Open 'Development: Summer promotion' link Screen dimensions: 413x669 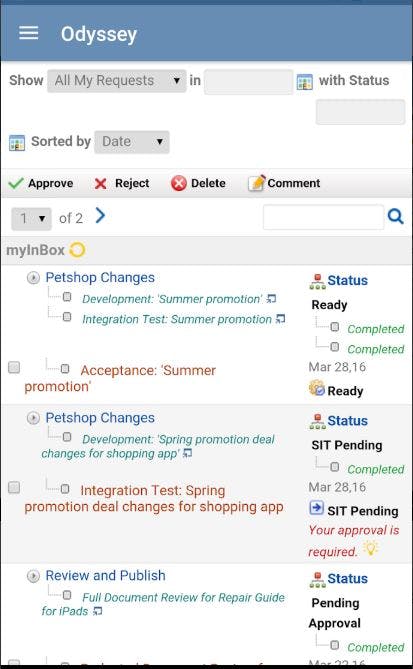172,299
